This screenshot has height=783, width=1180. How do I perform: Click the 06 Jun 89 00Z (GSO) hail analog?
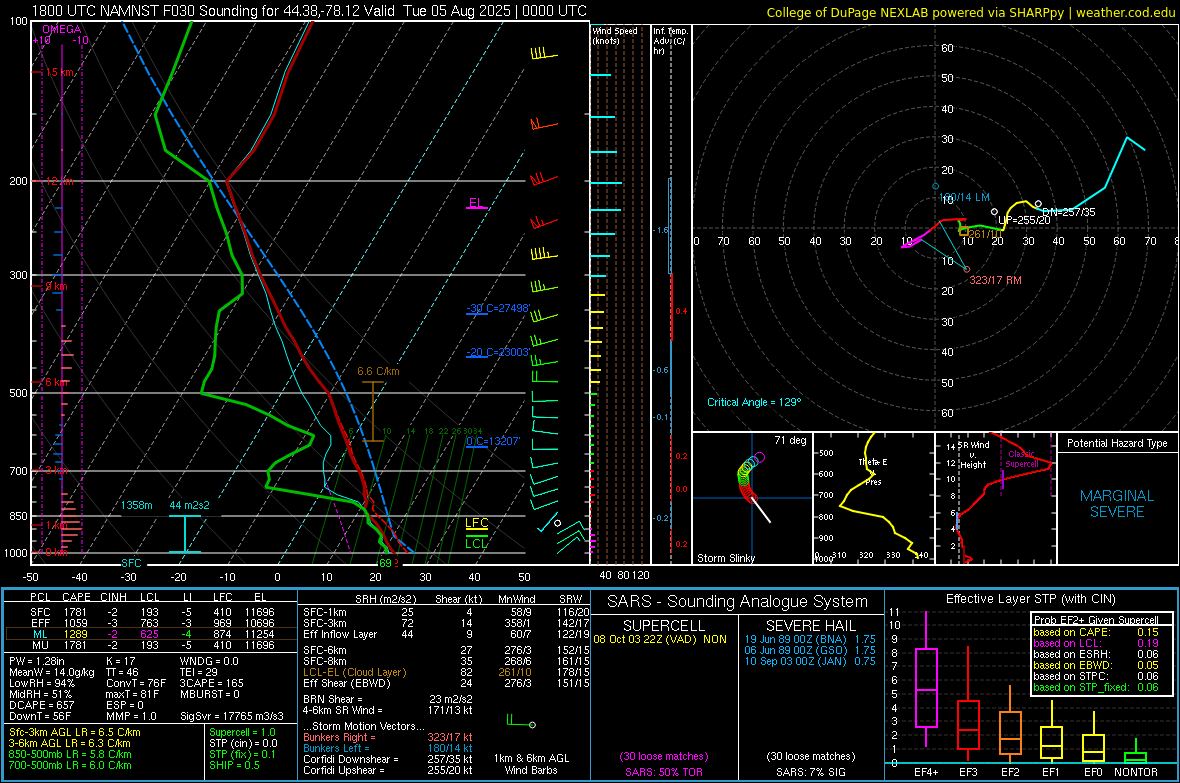pos(810,650)
